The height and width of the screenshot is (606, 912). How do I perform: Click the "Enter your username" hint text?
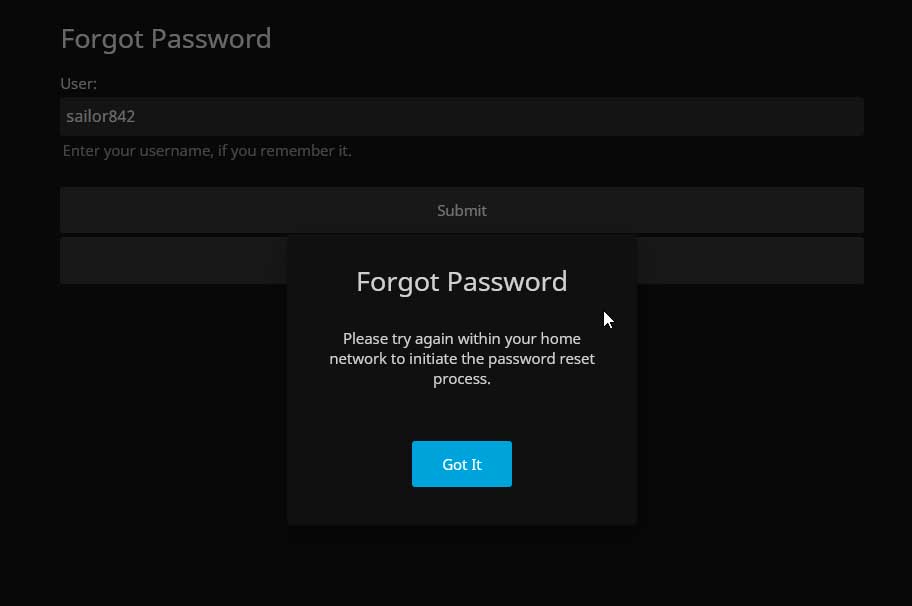(x=207, y=151)
